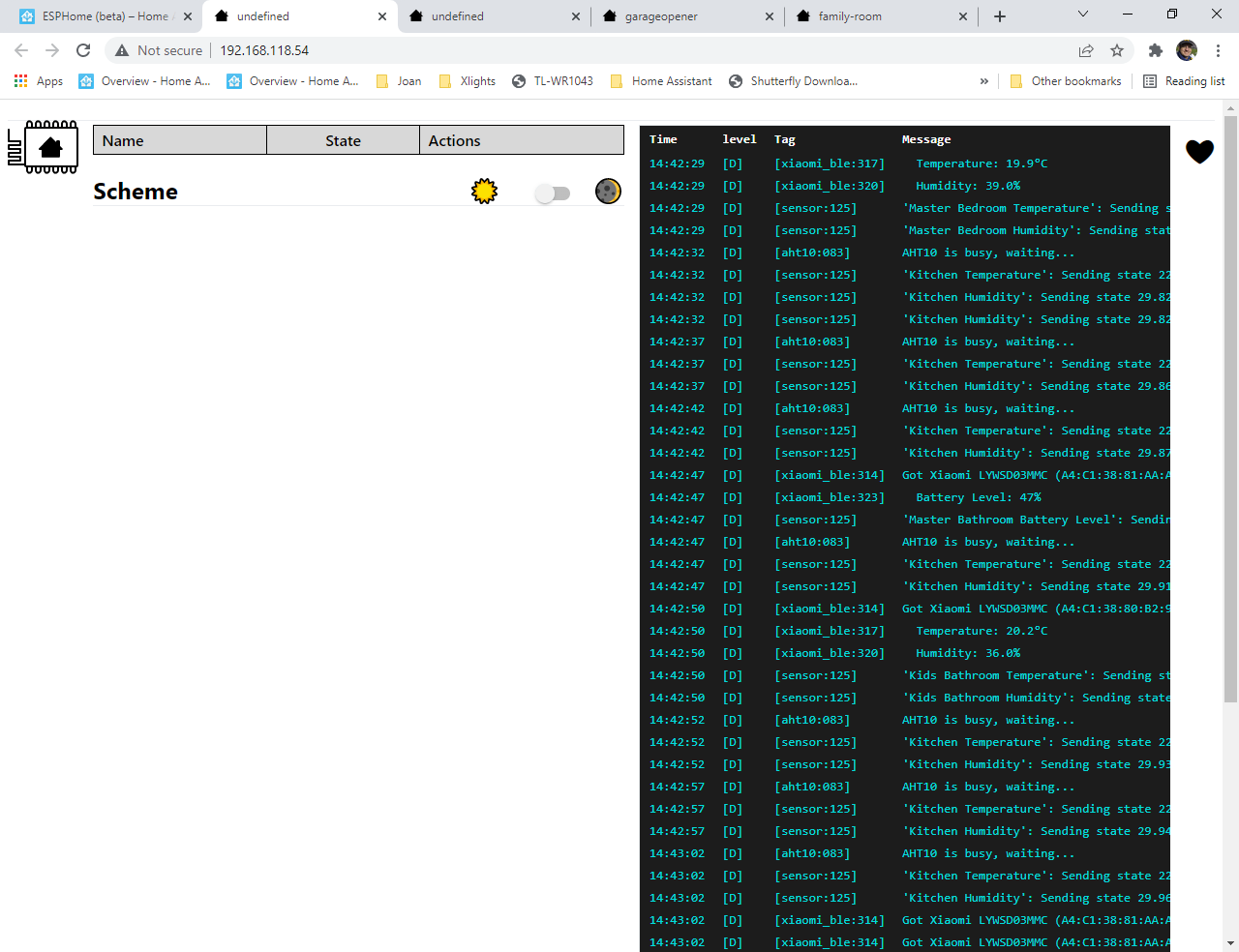
Task: Open the Home Assistant bookmark
Action: click(x=661, y=81)
